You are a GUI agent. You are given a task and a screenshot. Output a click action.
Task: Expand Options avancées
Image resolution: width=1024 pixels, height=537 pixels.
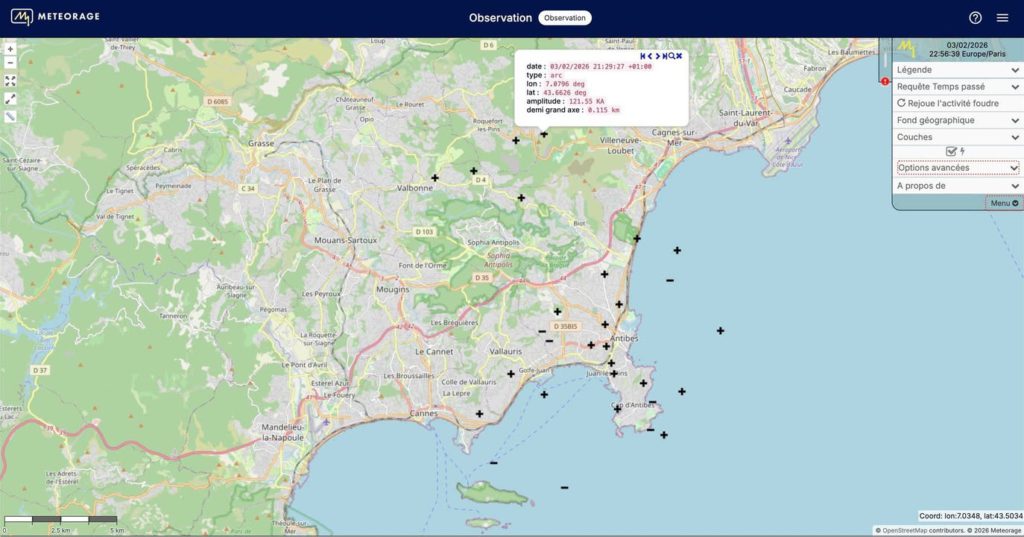957,168
